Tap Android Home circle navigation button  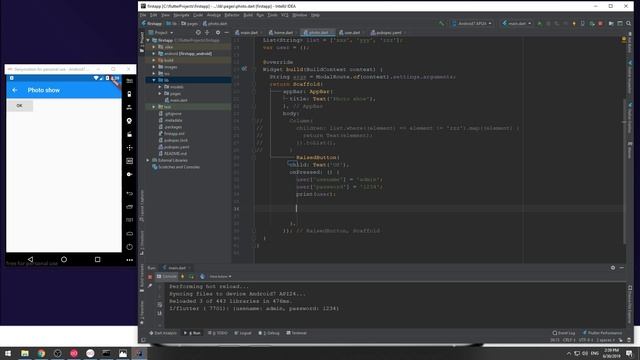click(x=64, y=260)
